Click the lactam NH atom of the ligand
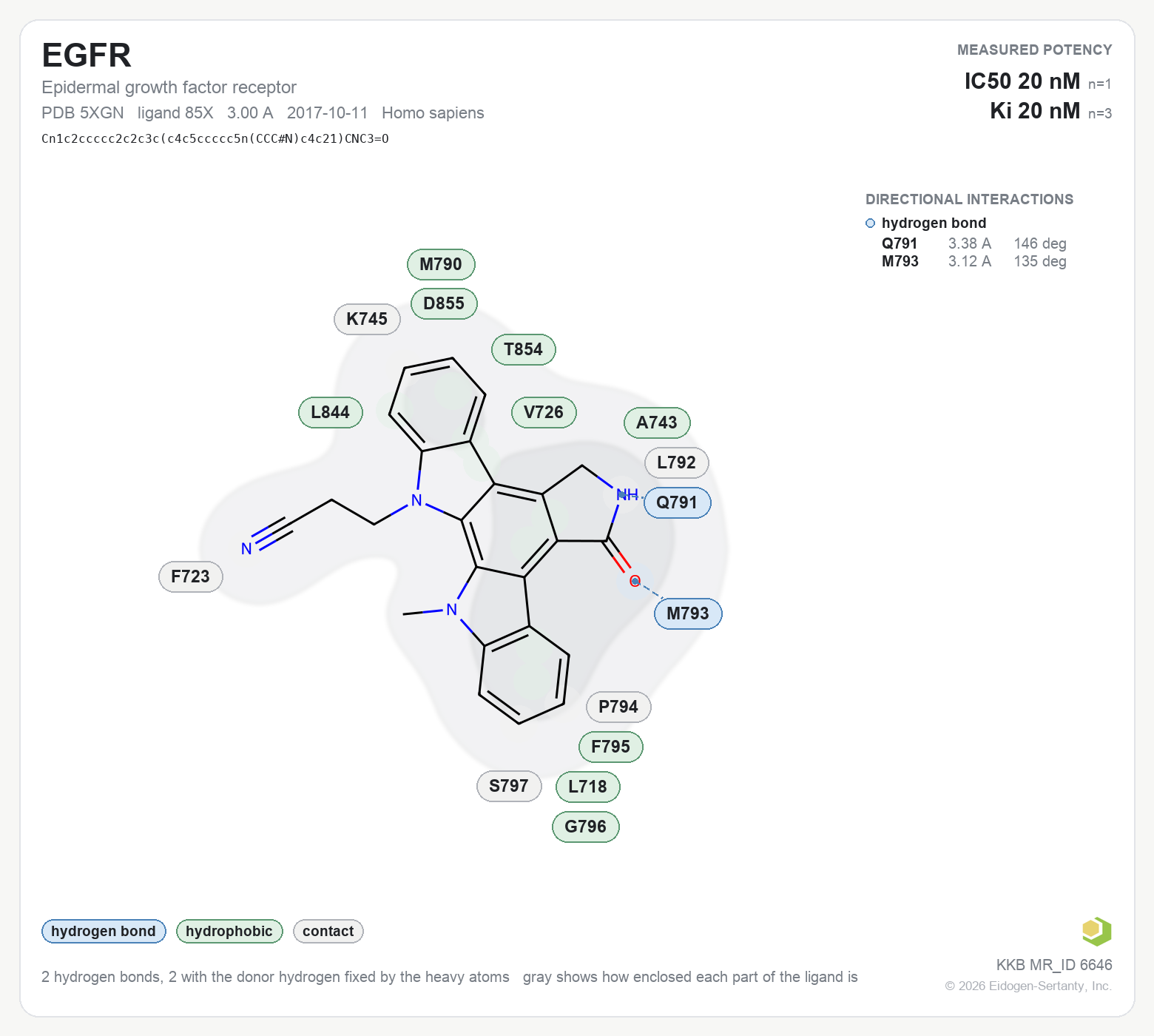 pos(627,494)
